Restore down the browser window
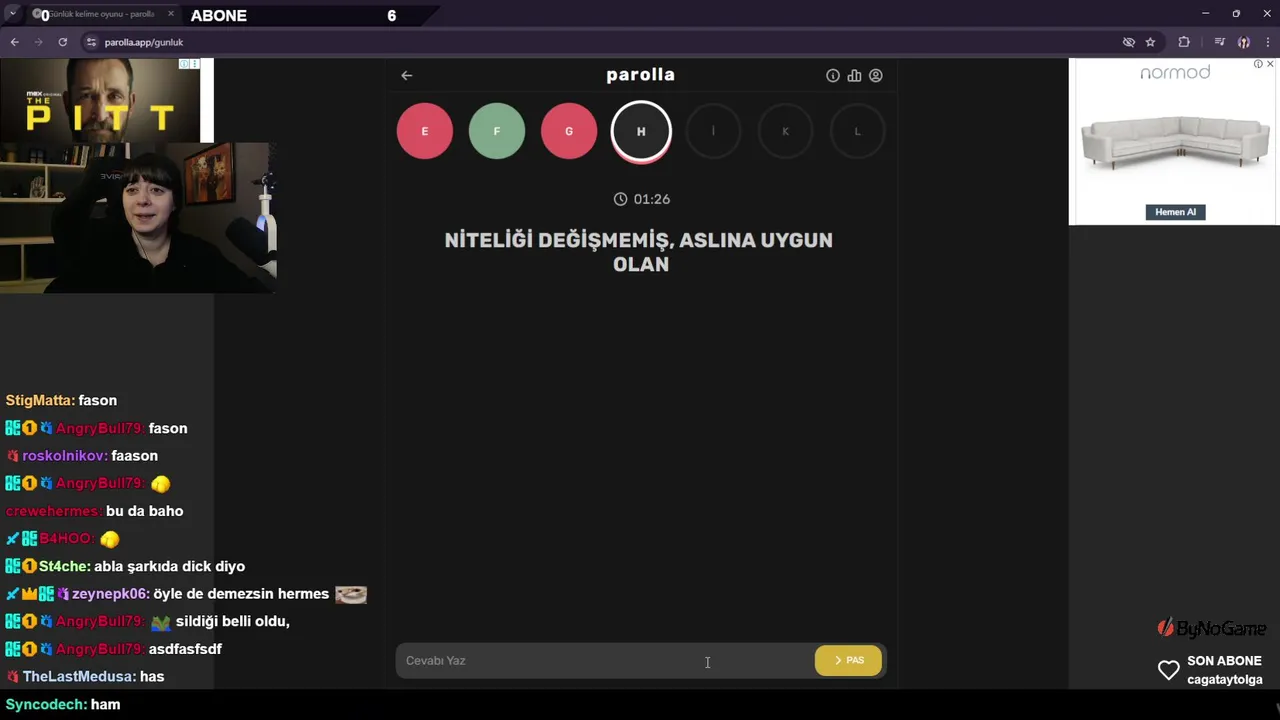 click(1236, 14)
